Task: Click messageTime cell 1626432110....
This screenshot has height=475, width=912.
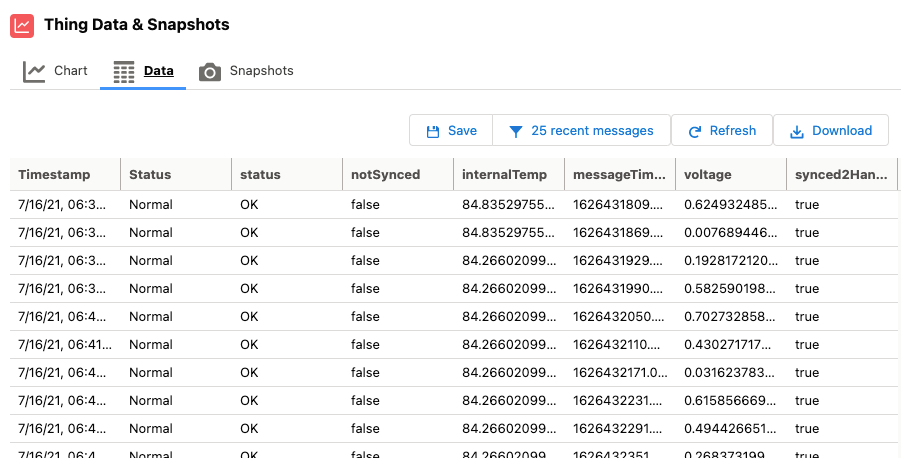Action: [x=617, y=344]
